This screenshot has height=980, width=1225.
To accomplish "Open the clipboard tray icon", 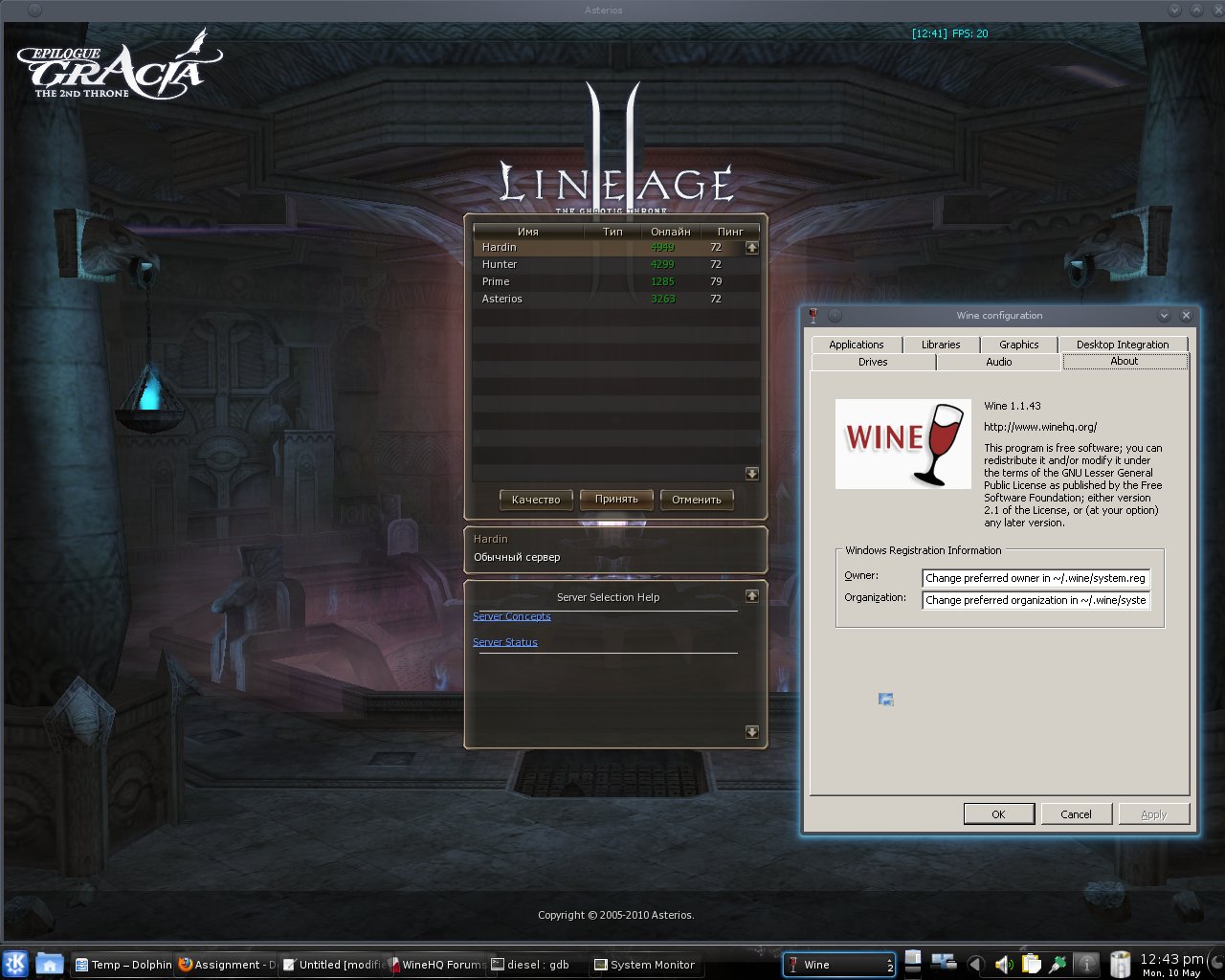I will [1031, 964].
